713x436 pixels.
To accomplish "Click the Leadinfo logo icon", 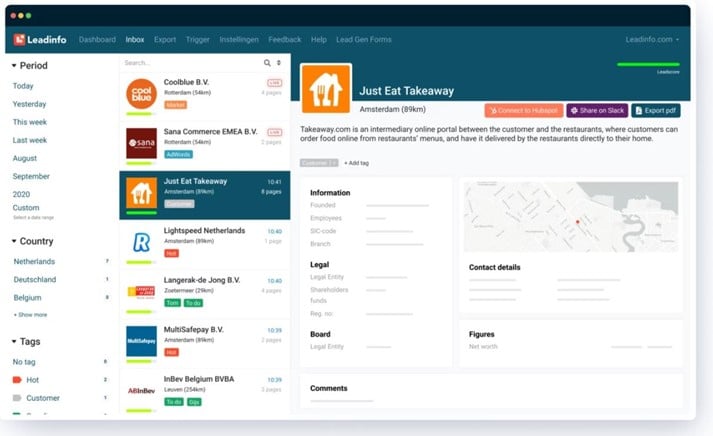I will [x=19, y=40].
